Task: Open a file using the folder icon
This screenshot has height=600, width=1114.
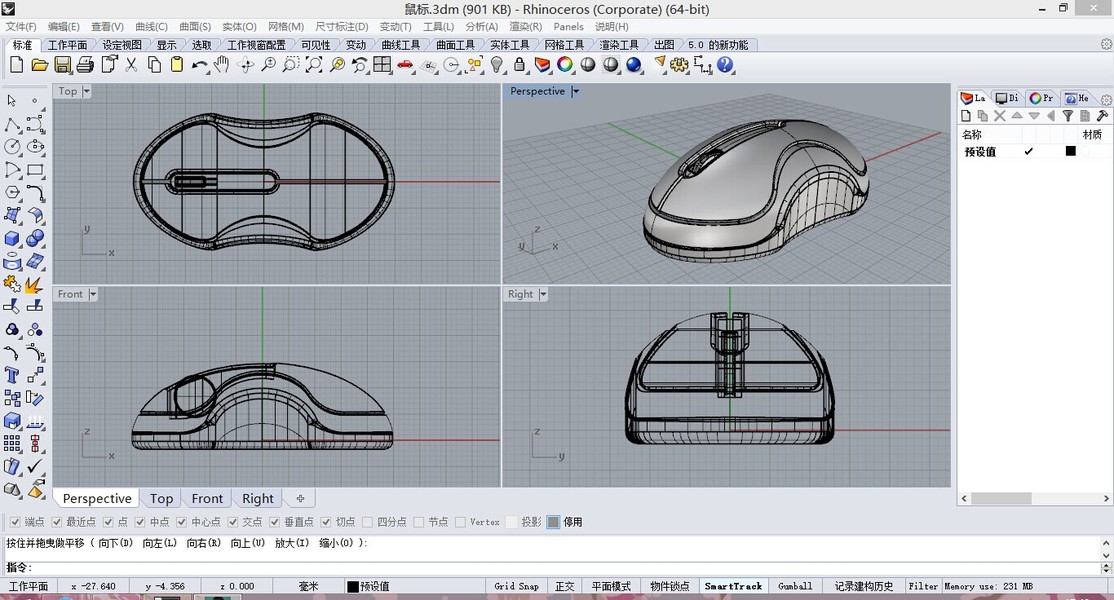Action: (x=39, y=65)
